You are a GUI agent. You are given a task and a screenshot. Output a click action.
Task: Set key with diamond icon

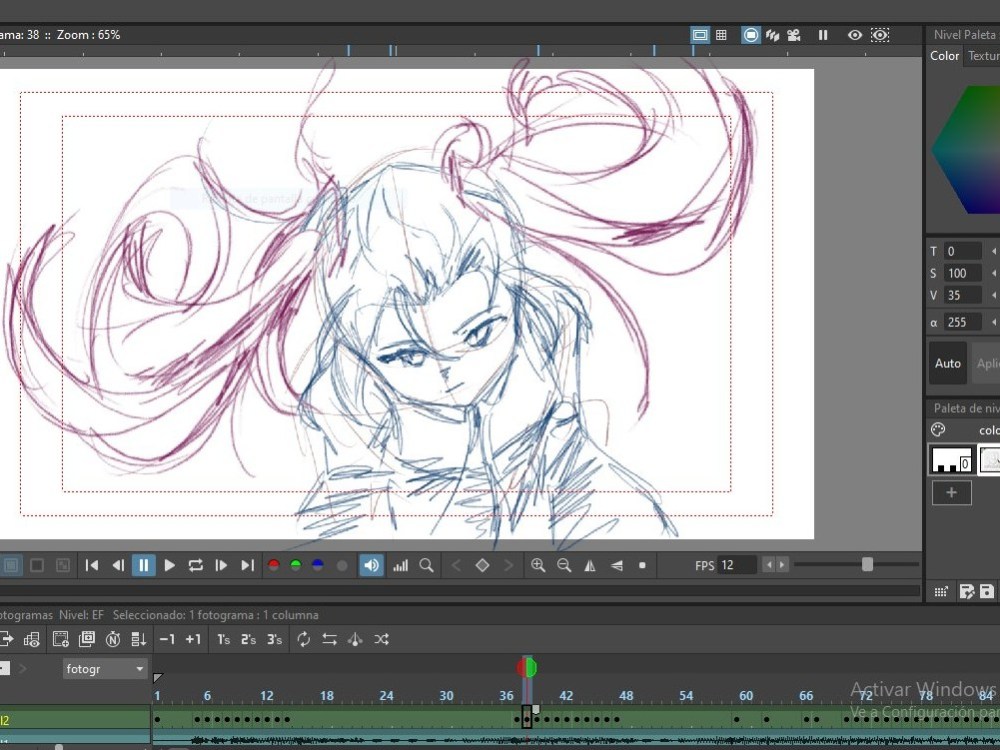coord(482,565)
